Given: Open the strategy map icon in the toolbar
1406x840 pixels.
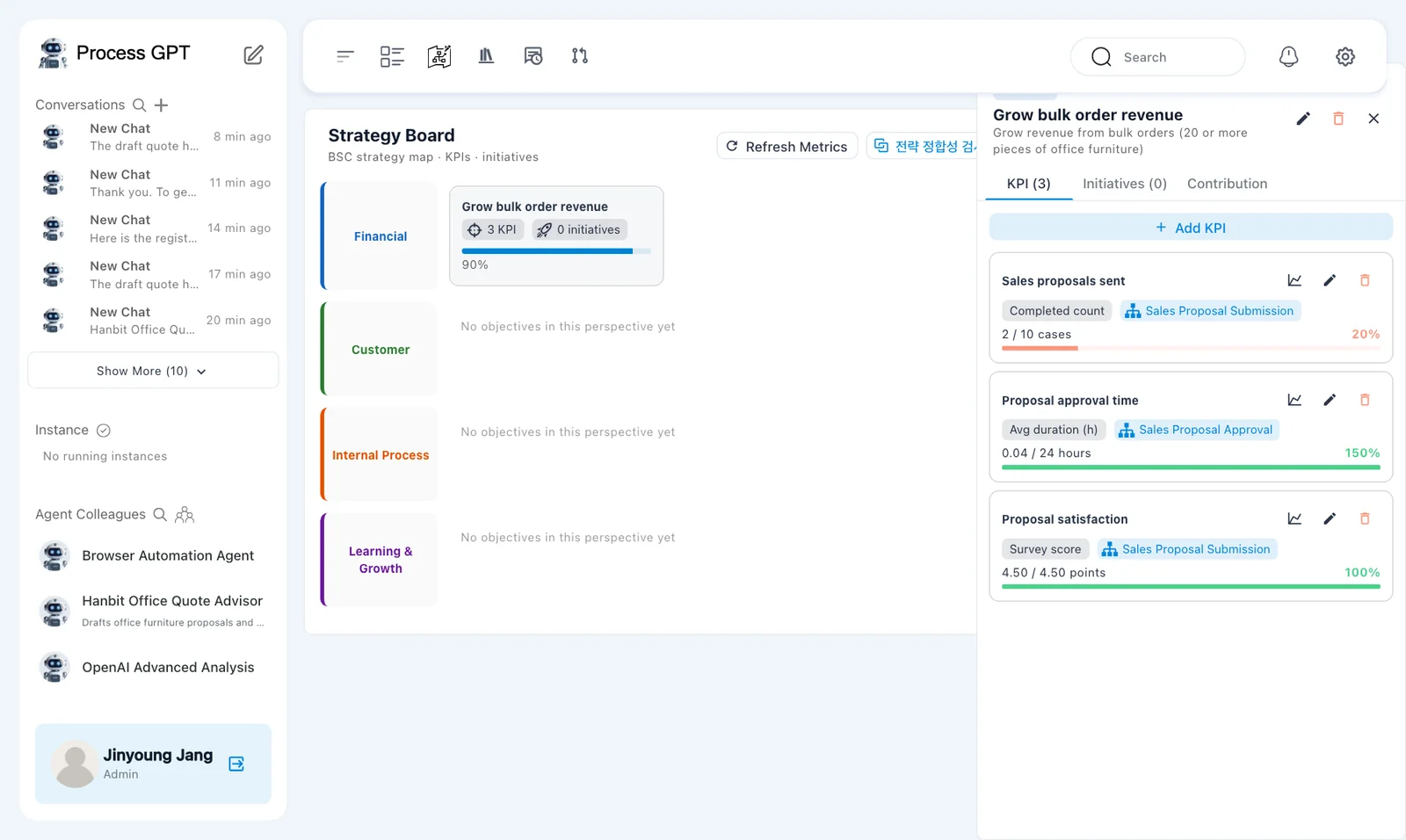Looking at the screenshot, I should (x=439, y=56).
